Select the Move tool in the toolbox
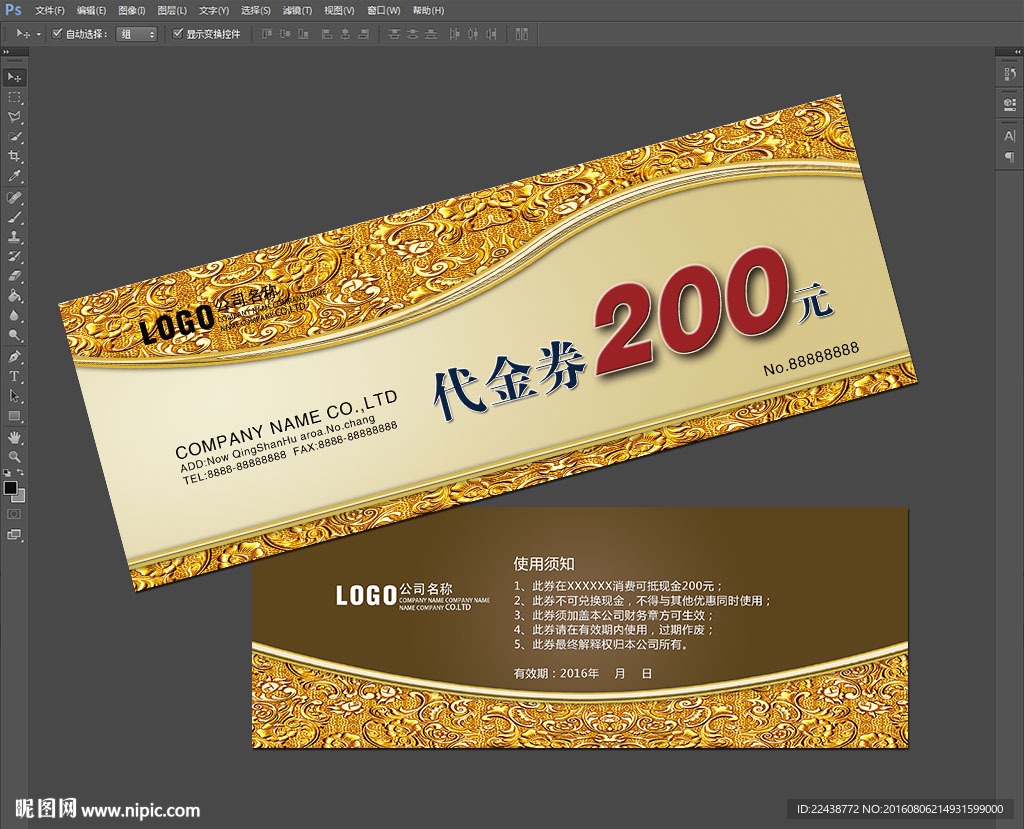This screenshot has height=829, width=1024. (x=14, y=78)
